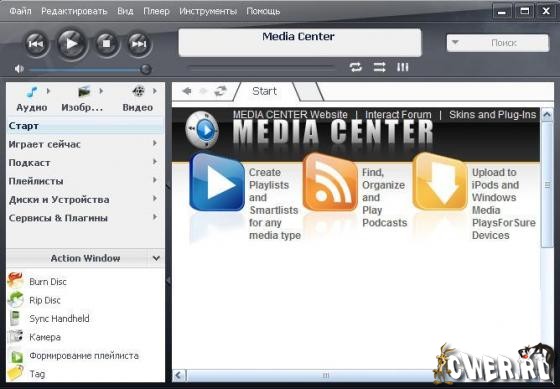Image resolution: width=560 pixels, height=389 pixels.
Task: Click the Rip Disc green arrow icon
Action: point(15,299)
